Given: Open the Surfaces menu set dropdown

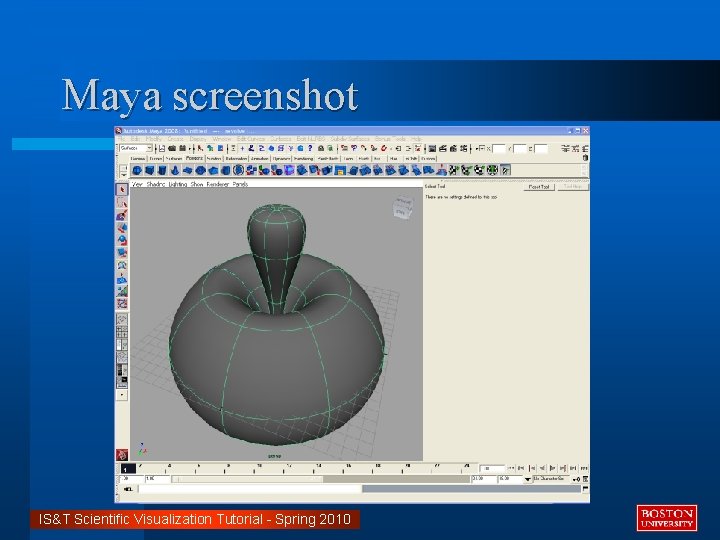Looking at the screenshot, I should [136, 148].
